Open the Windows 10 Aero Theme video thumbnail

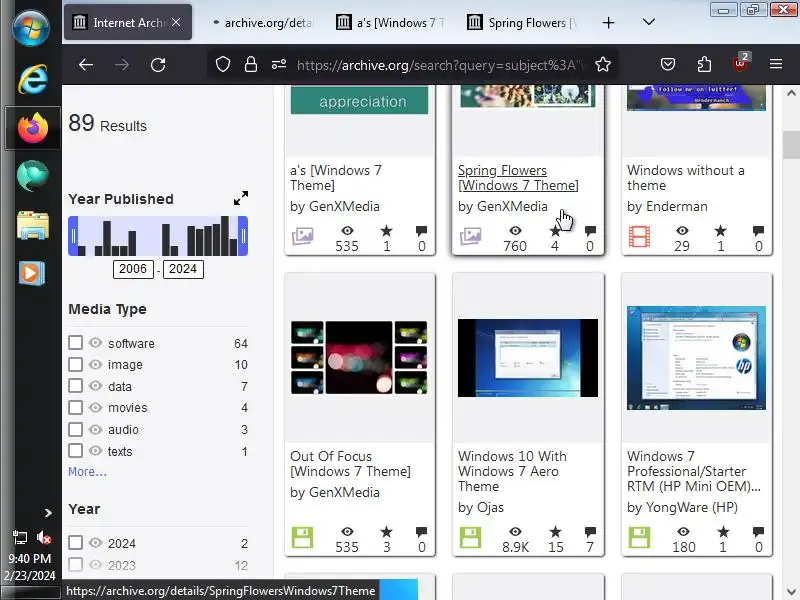pos(528,358)
